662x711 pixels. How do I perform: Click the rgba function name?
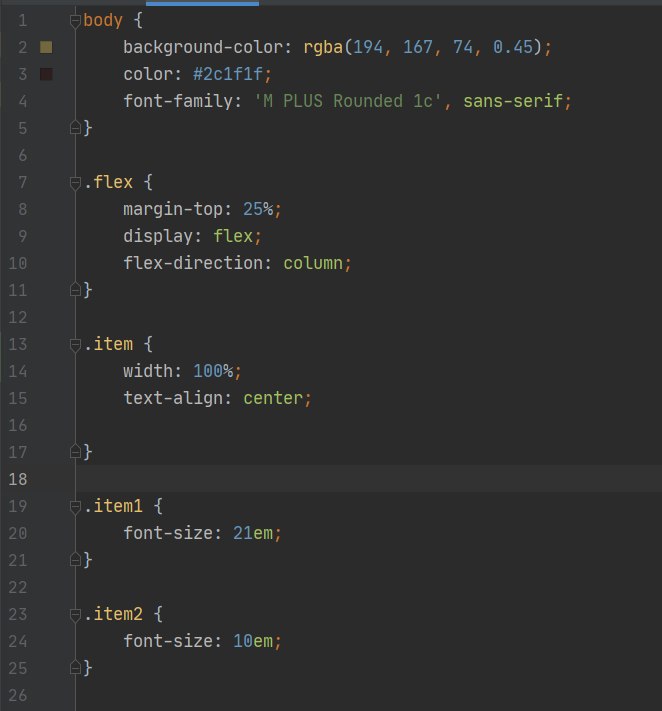(x=323, y=47)
